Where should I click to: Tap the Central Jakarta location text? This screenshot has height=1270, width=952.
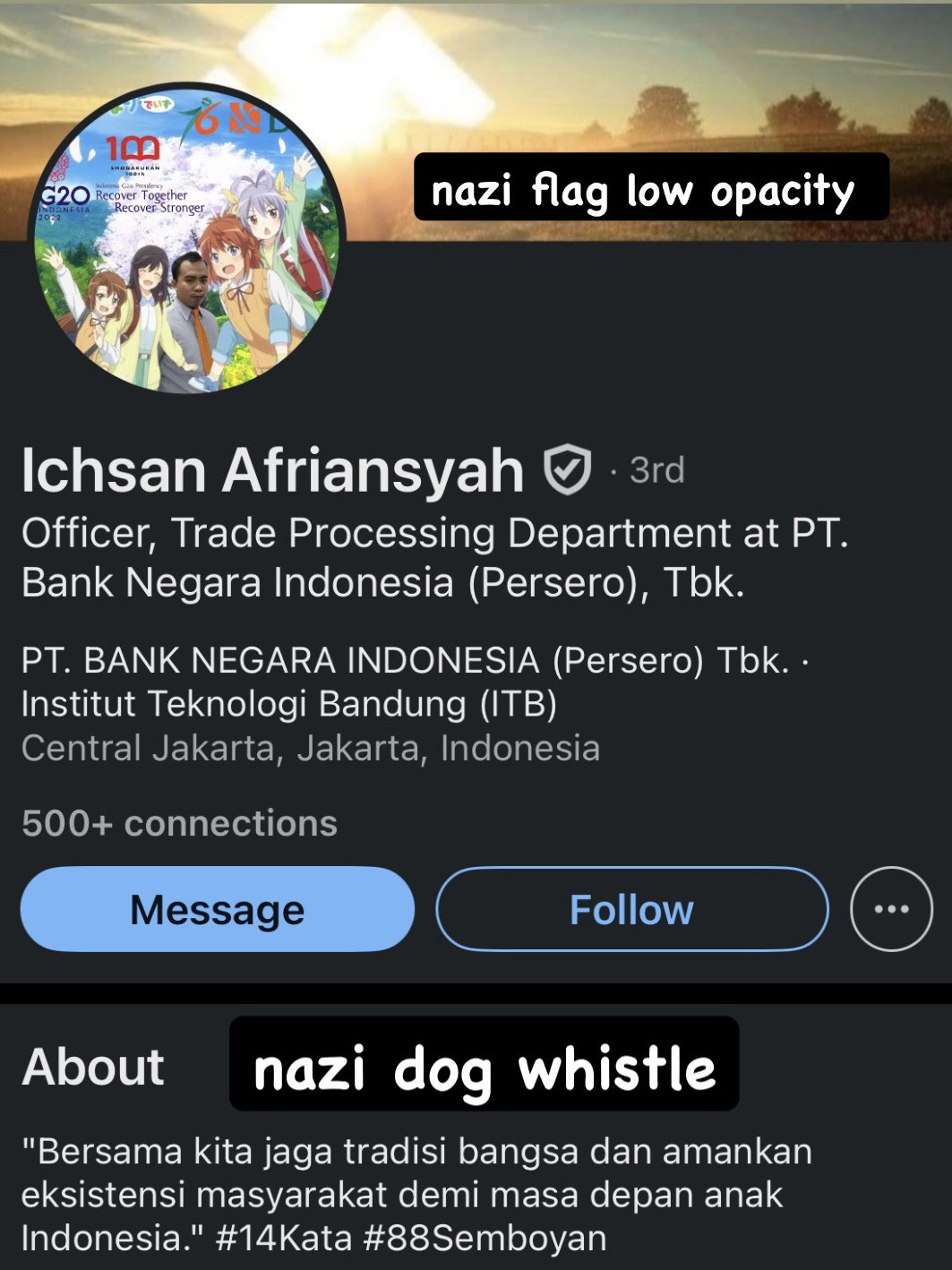click(x=311, y=748)
